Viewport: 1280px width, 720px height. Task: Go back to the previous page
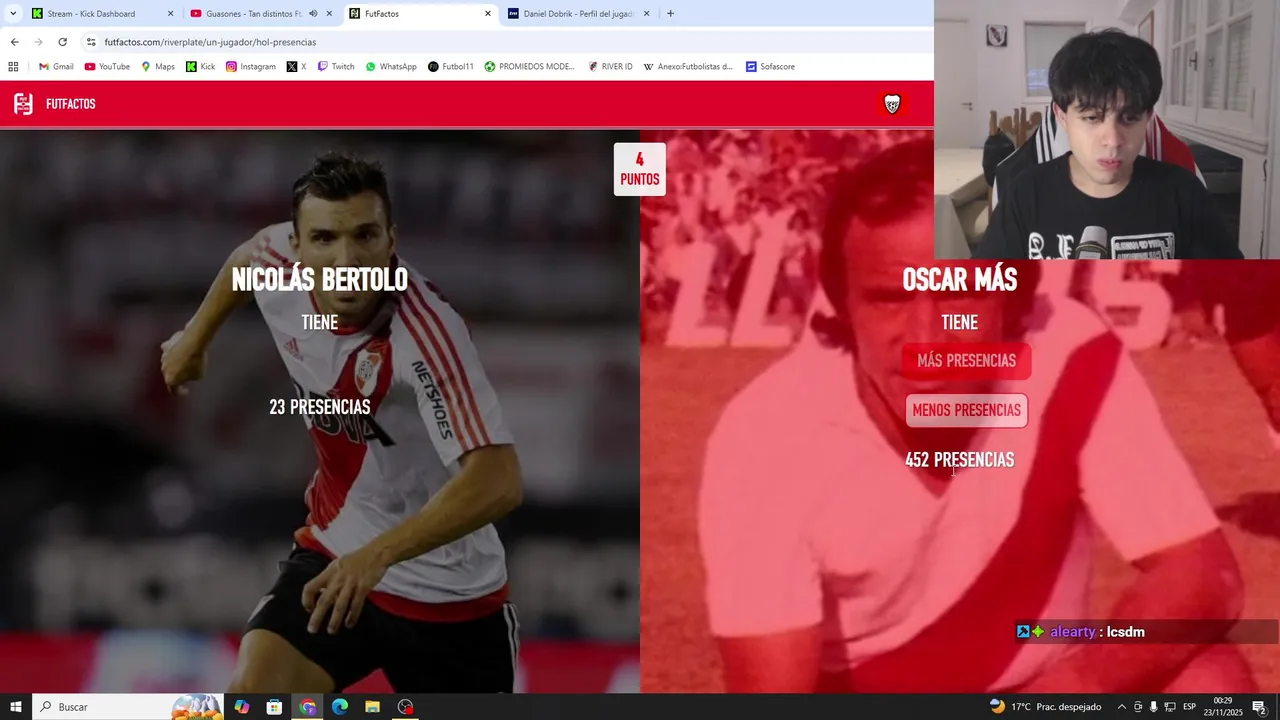[x=14, y=42]
